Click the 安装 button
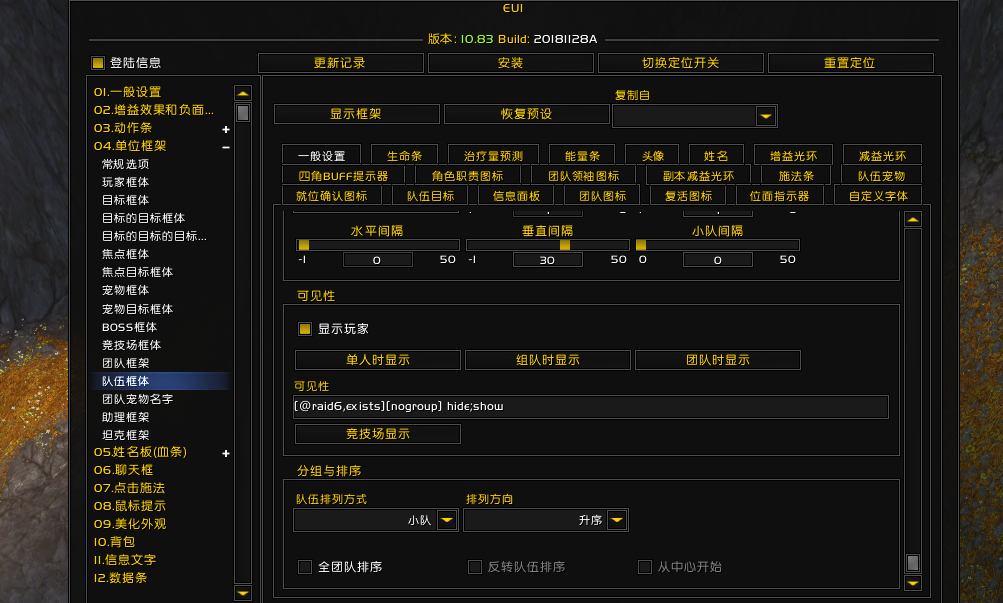 pyautogui.click(x=509, y=62)
